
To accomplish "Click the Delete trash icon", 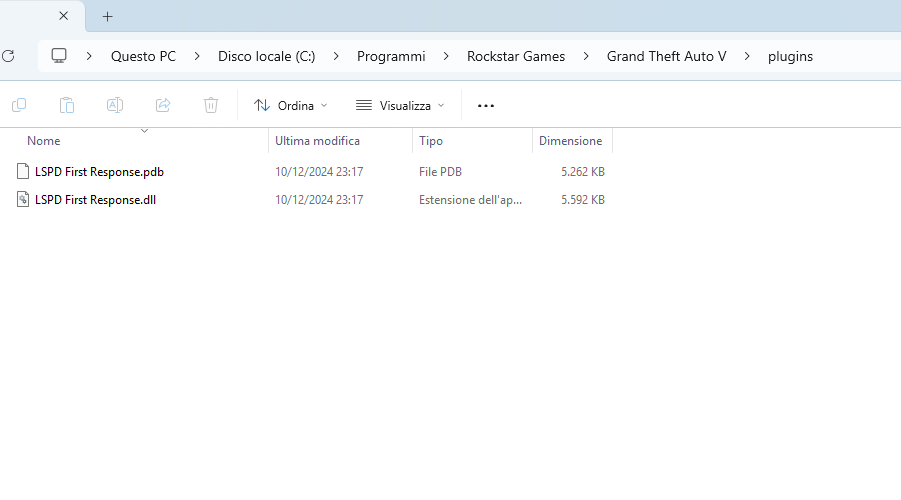I will coord(211,105).
